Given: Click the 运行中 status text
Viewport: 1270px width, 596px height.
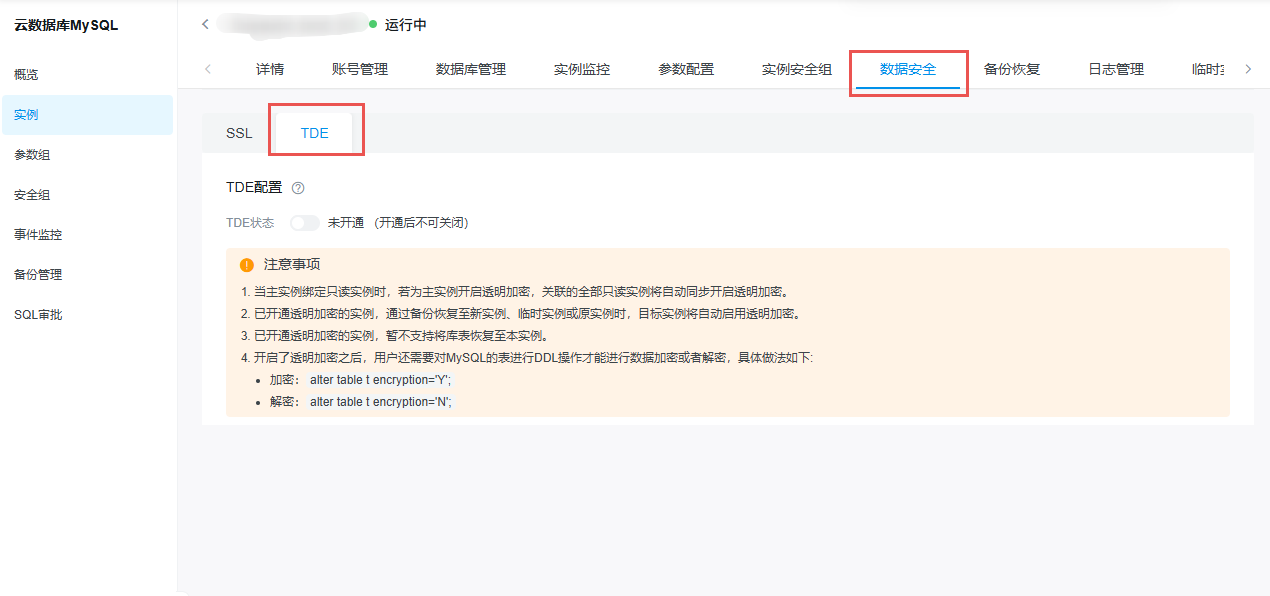Looking at the screenshot, I should (x=406, y=24).
